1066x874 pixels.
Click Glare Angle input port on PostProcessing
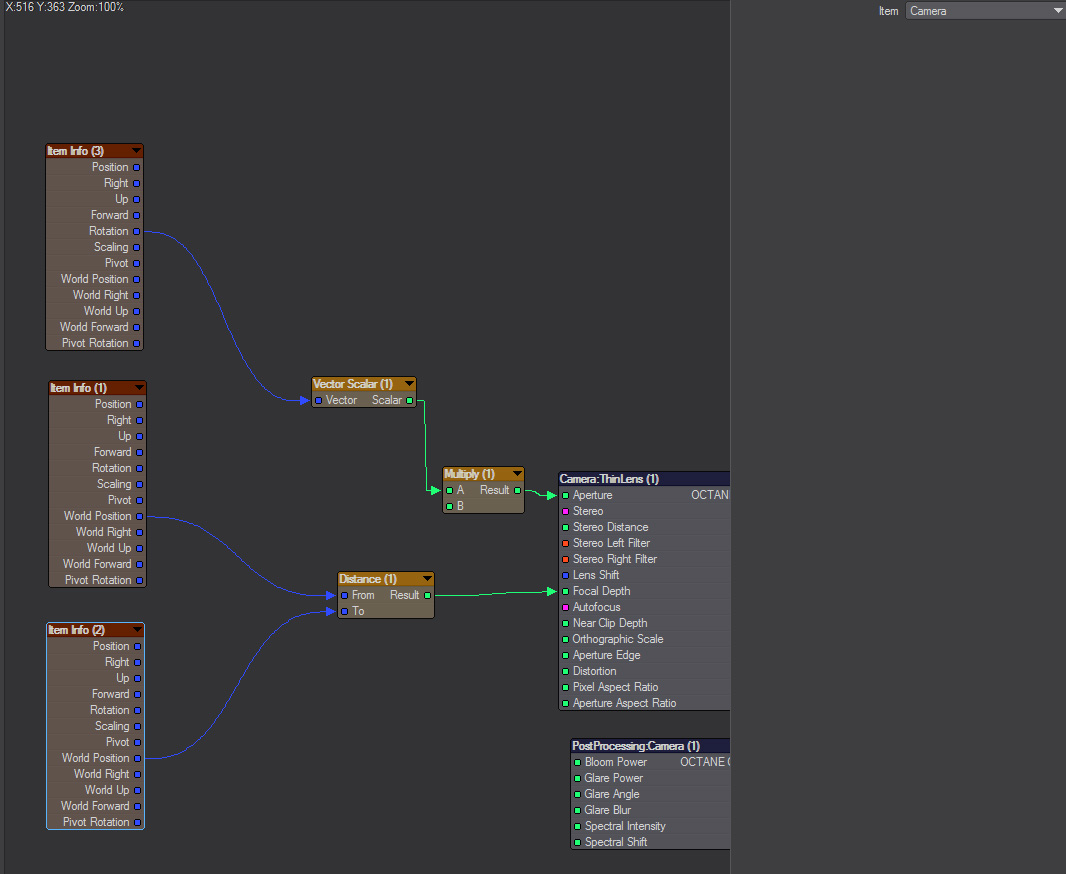(577, 794)
